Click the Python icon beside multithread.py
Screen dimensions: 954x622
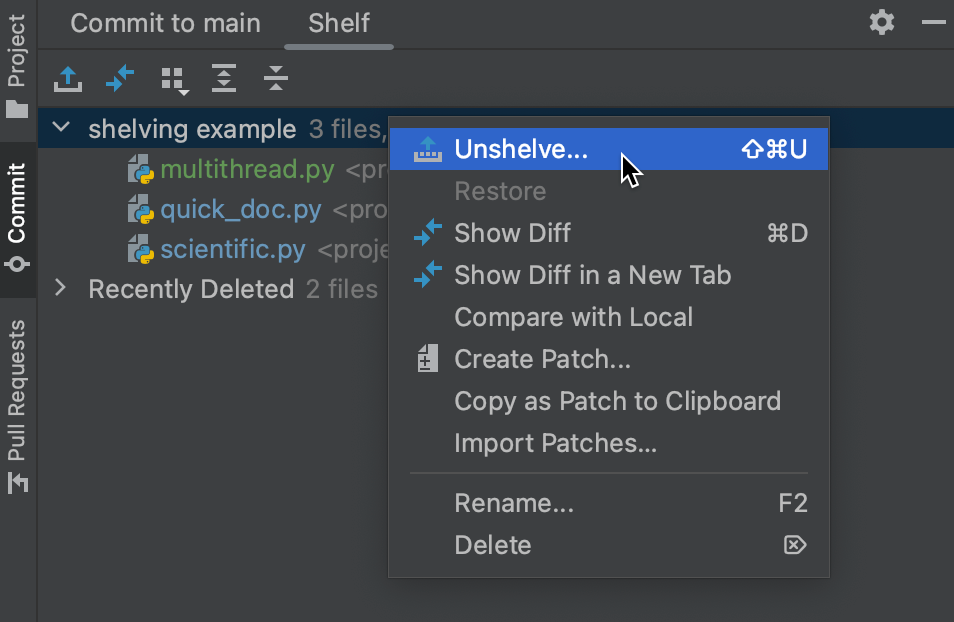pos(138,169)
